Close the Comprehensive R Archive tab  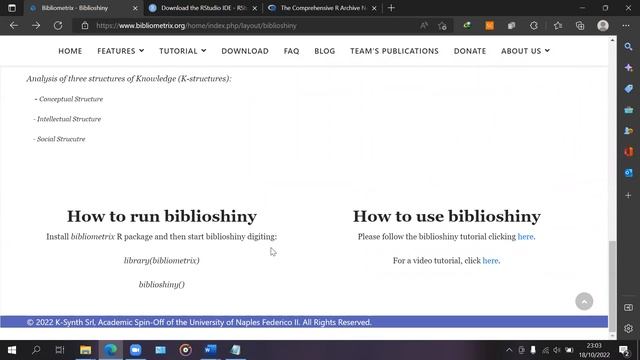(374, 8)
